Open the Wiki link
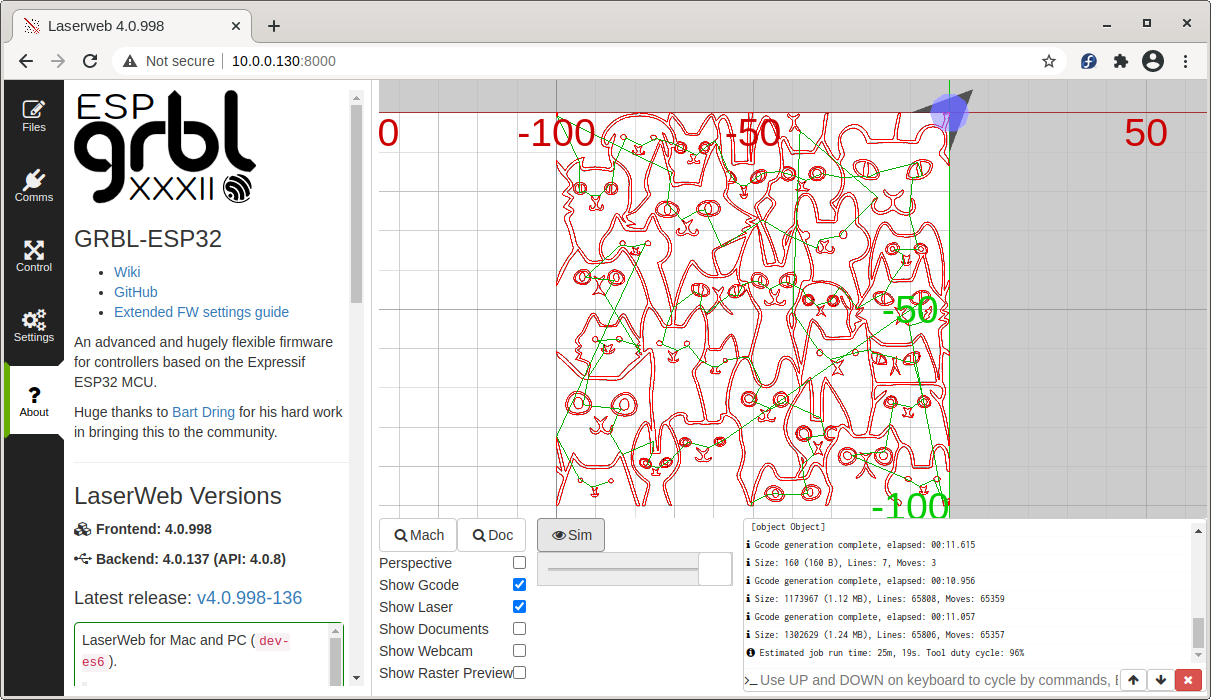 click(127, 272)
